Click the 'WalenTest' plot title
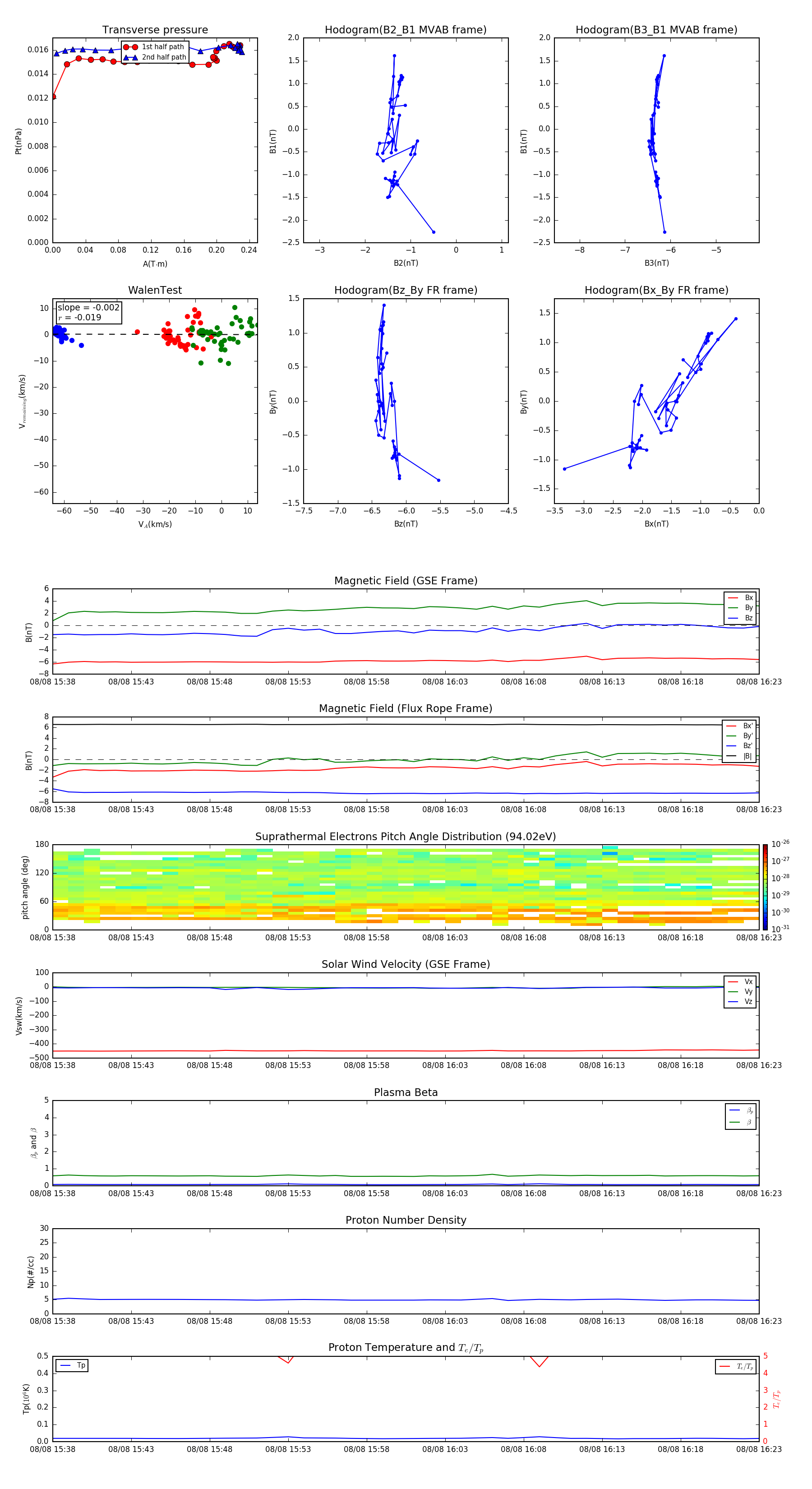The image size is (812, 1489). coord(155,290)
